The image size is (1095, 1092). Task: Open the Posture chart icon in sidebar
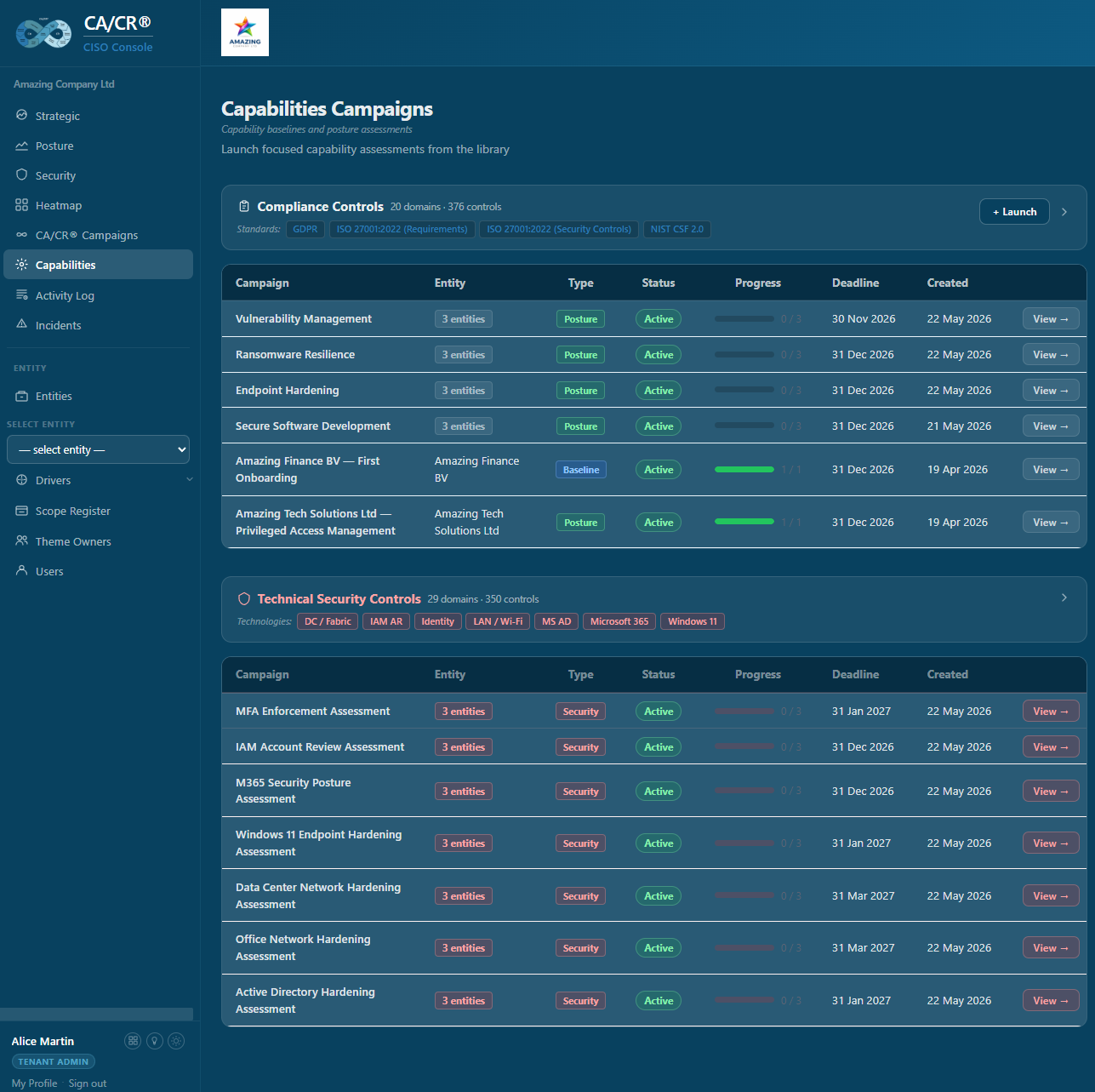(22, 146)
